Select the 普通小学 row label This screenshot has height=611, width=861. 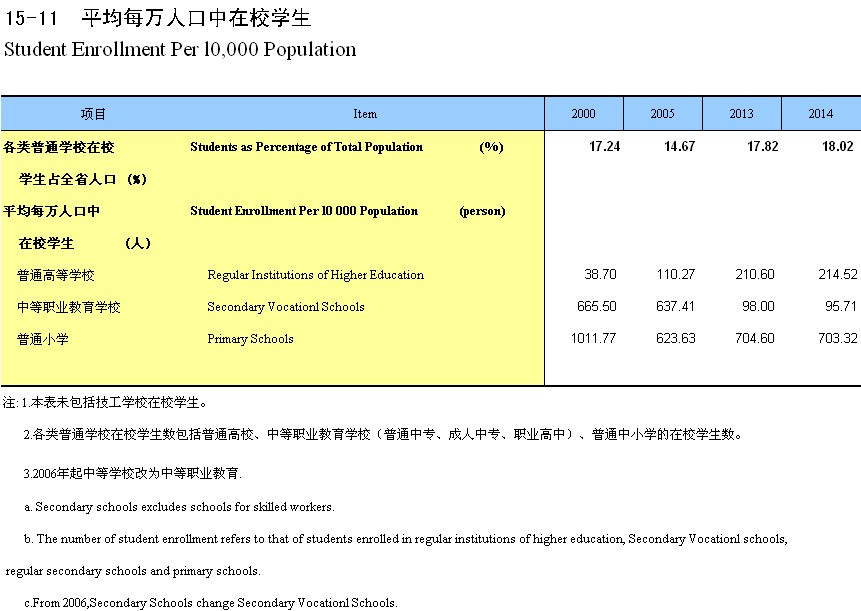(x=42, y=339)
